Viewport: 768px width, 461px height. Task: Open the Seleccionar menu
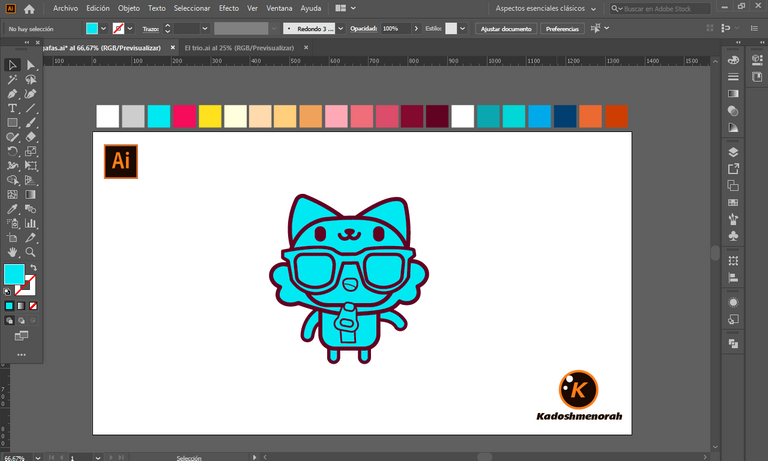click(x=192, y=8)
